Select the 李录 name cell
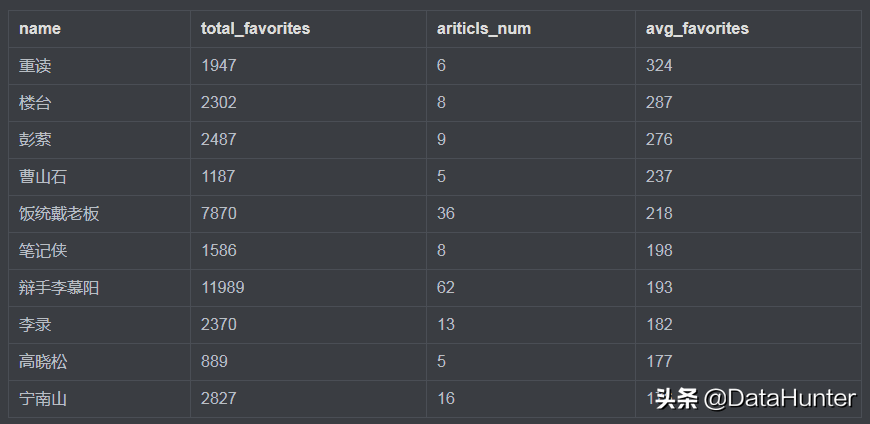Screen dimensions: 870x424 (35, 325)
